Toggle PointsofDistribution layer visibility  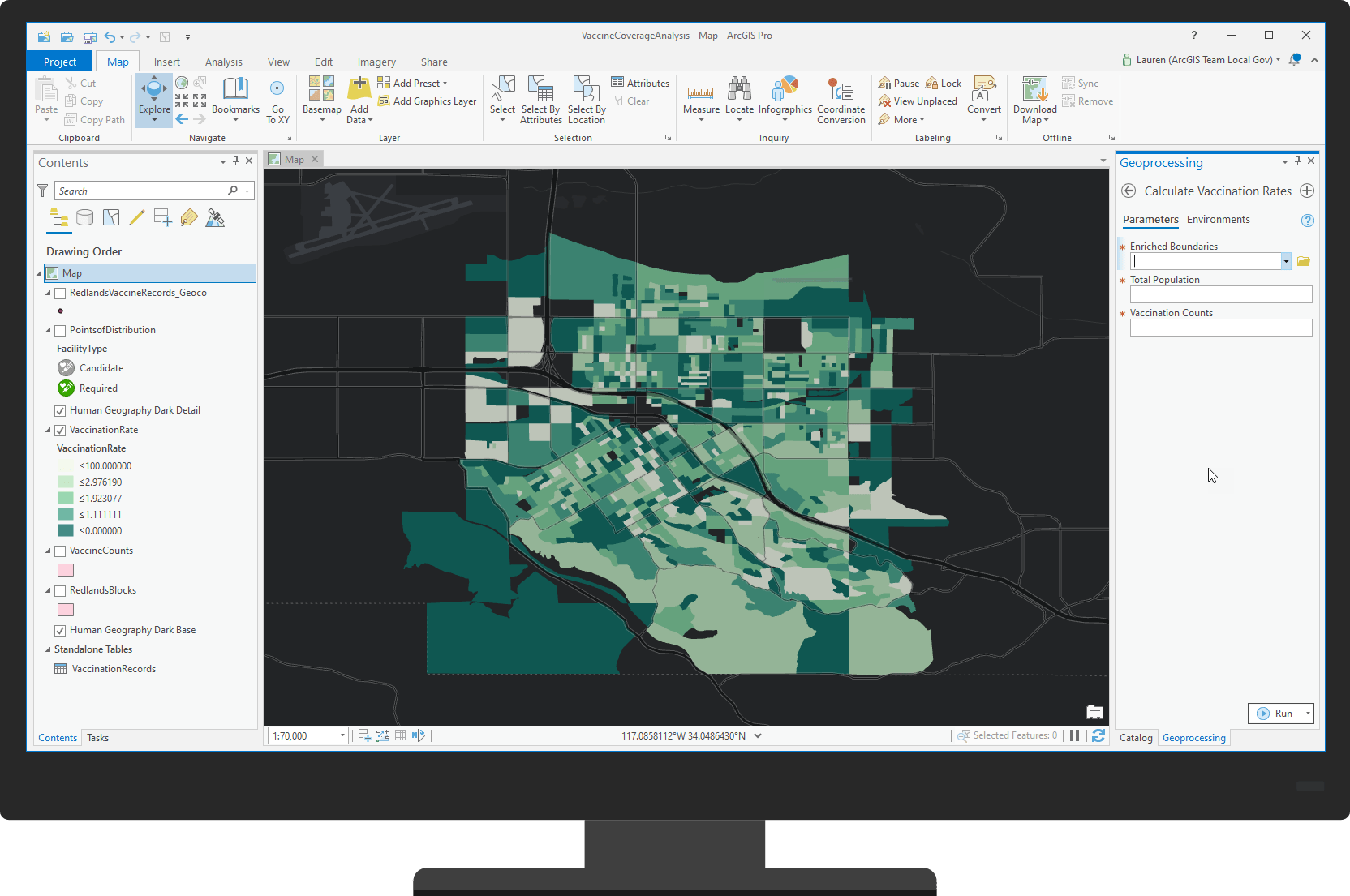point(60,331)
